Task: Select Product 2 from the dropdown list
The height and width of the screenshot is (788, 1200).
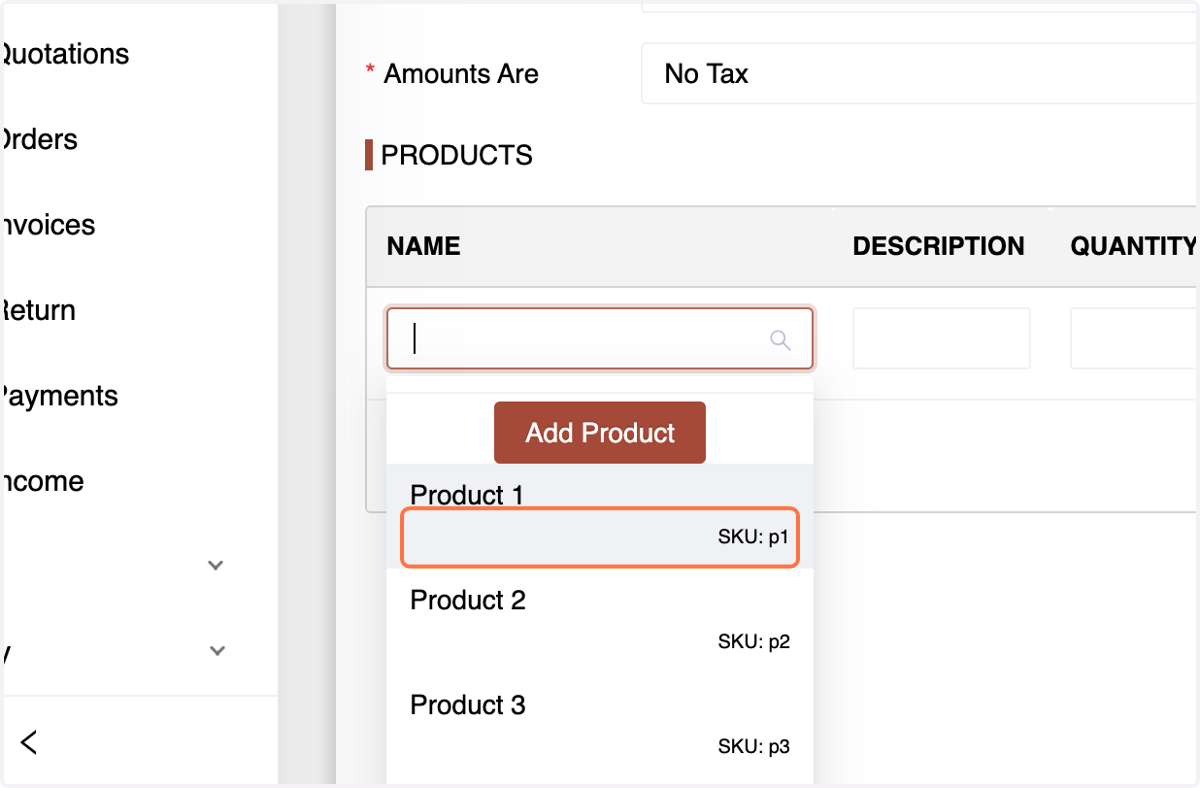Action: (x=600, y=621)
